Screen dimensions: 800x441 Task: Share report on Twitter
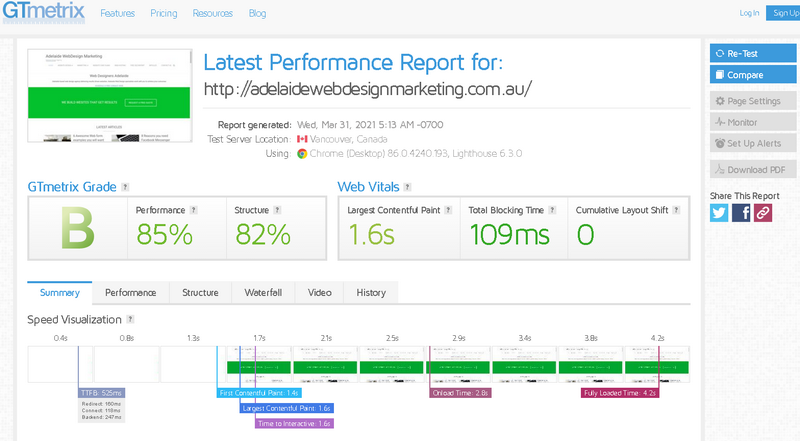coord(719,213)
